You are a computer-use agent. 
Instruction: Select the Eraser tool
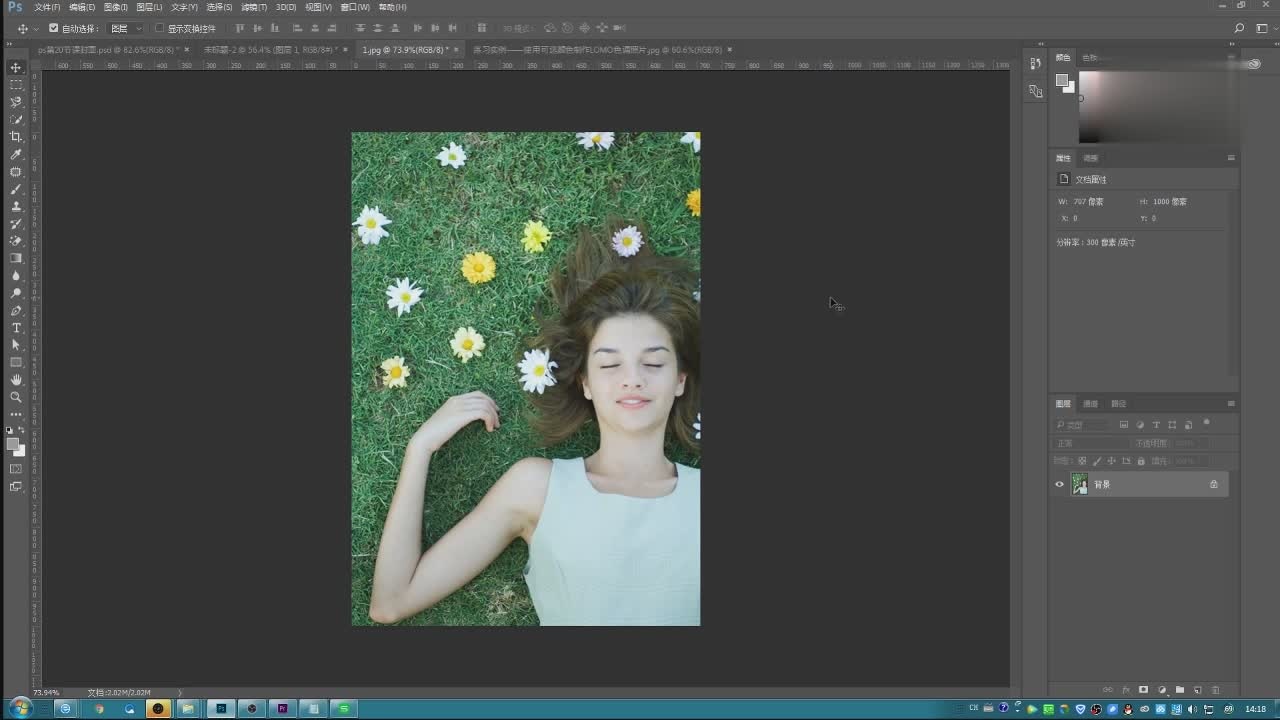16,241
